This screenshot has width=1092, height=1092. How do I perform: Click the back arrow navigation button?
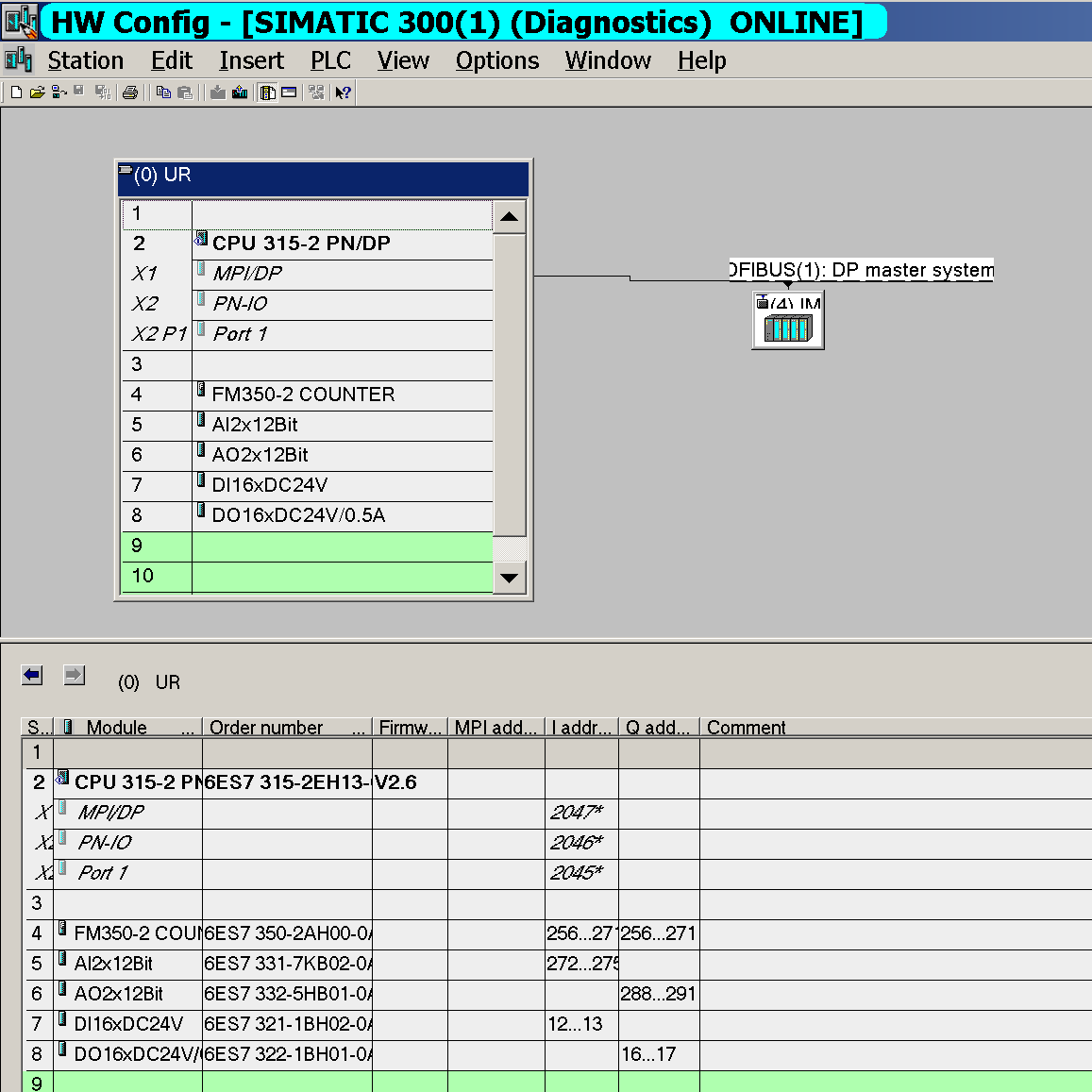click(32, 675)
